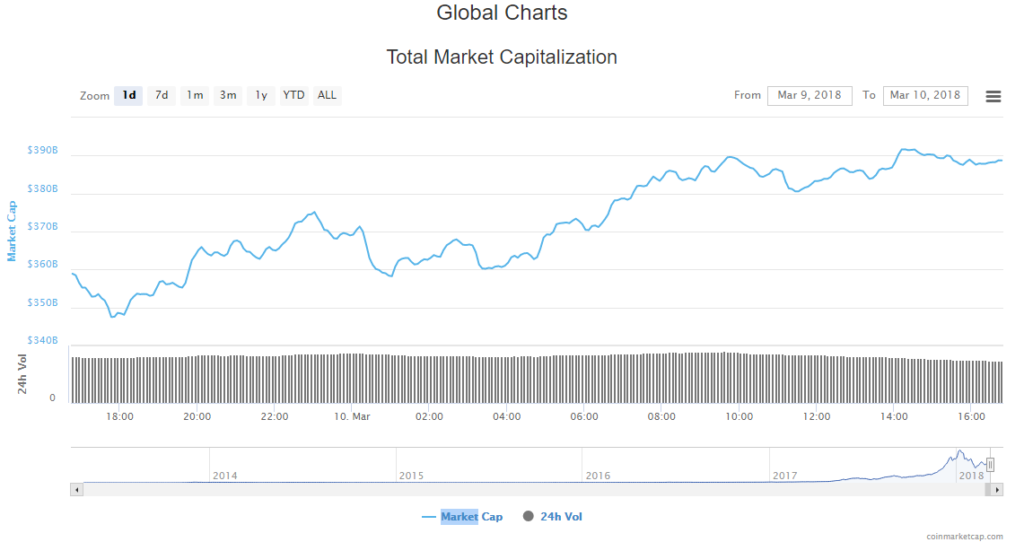Click the From date field
1024x542 pixels.
tap(810, 96)
